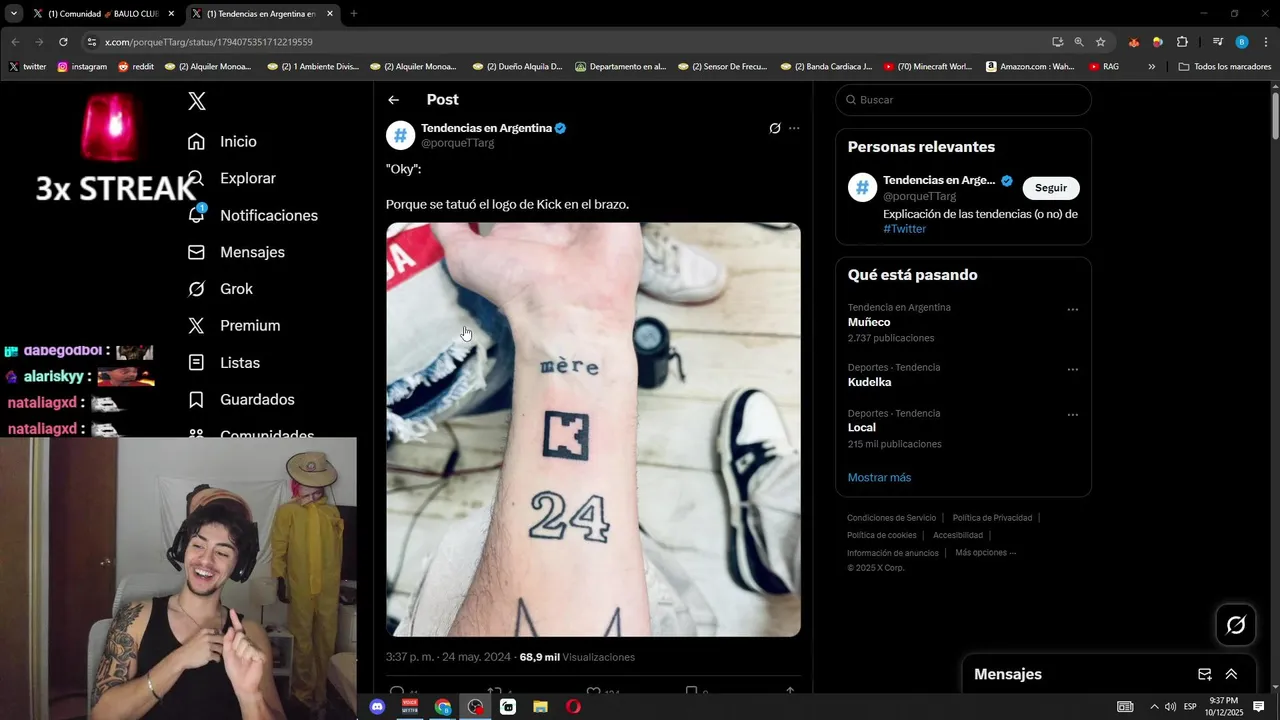Click Mostrar más under trends
This screenshot has width=1280, height=720.
(x=879, y=478)
